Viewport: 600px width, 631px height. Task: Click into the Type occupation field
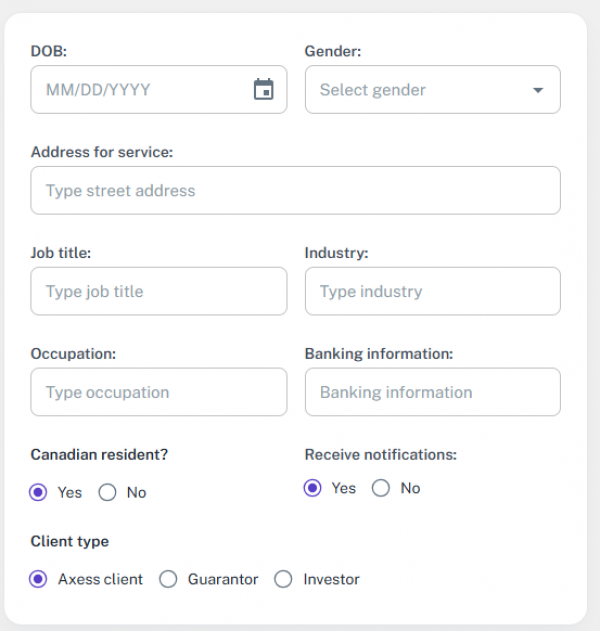pos(158,393)
